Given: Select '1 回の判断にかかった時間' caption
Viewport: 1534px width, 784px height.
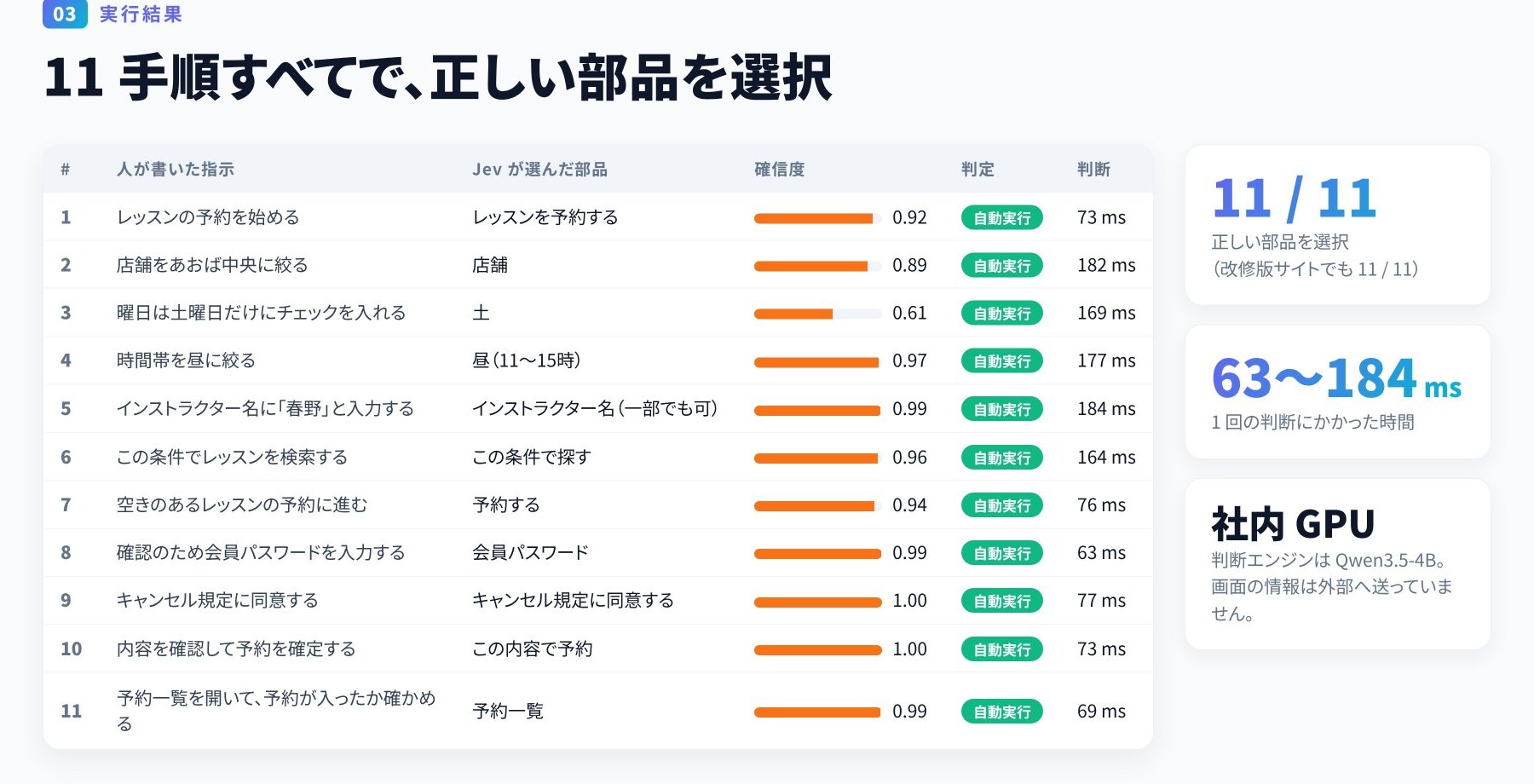Looking at the screenshot, I should [x=1312, y=422].
